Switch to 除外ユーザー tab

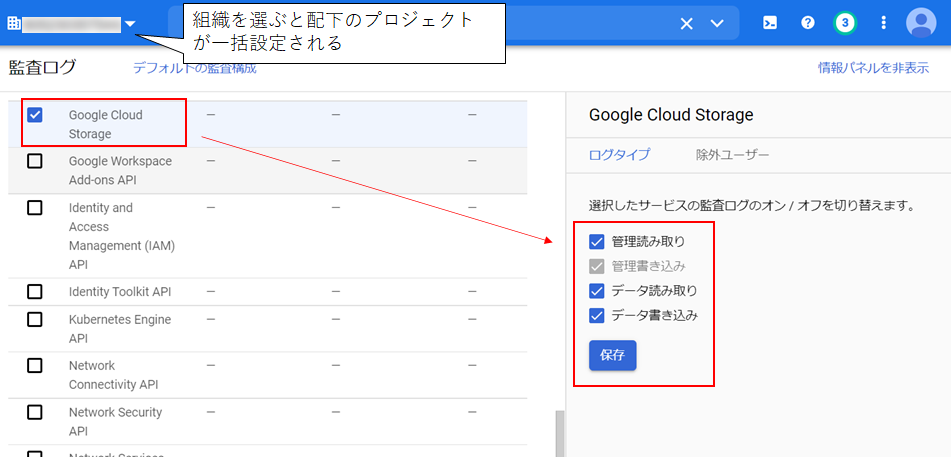pyautogui.click(x=733, y=155)
